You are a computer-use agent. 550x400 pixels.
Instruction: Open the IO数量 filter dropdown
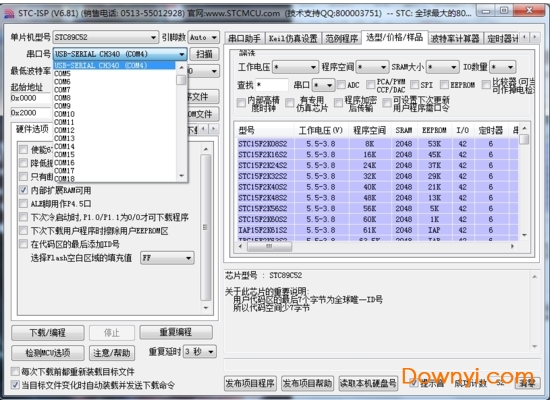pos(503,67)
